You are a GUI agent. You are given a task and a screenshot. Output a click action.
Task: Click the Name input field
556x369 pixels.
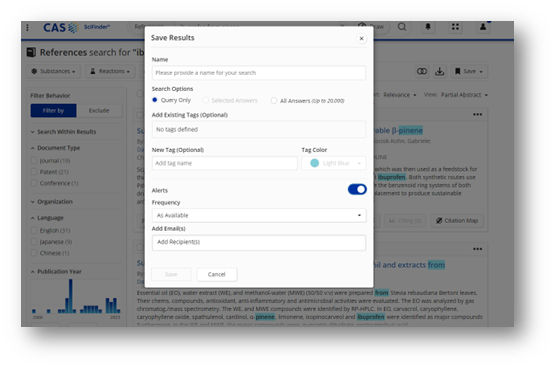(259, 73)
